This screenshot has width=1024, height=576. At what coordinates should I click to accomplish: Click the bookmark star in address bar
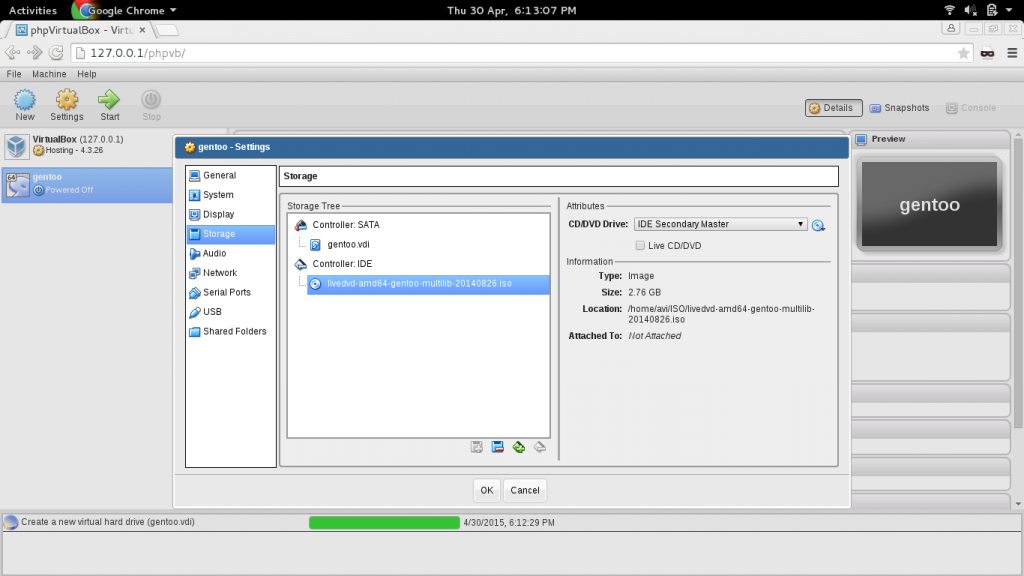[x=963, y=53]
